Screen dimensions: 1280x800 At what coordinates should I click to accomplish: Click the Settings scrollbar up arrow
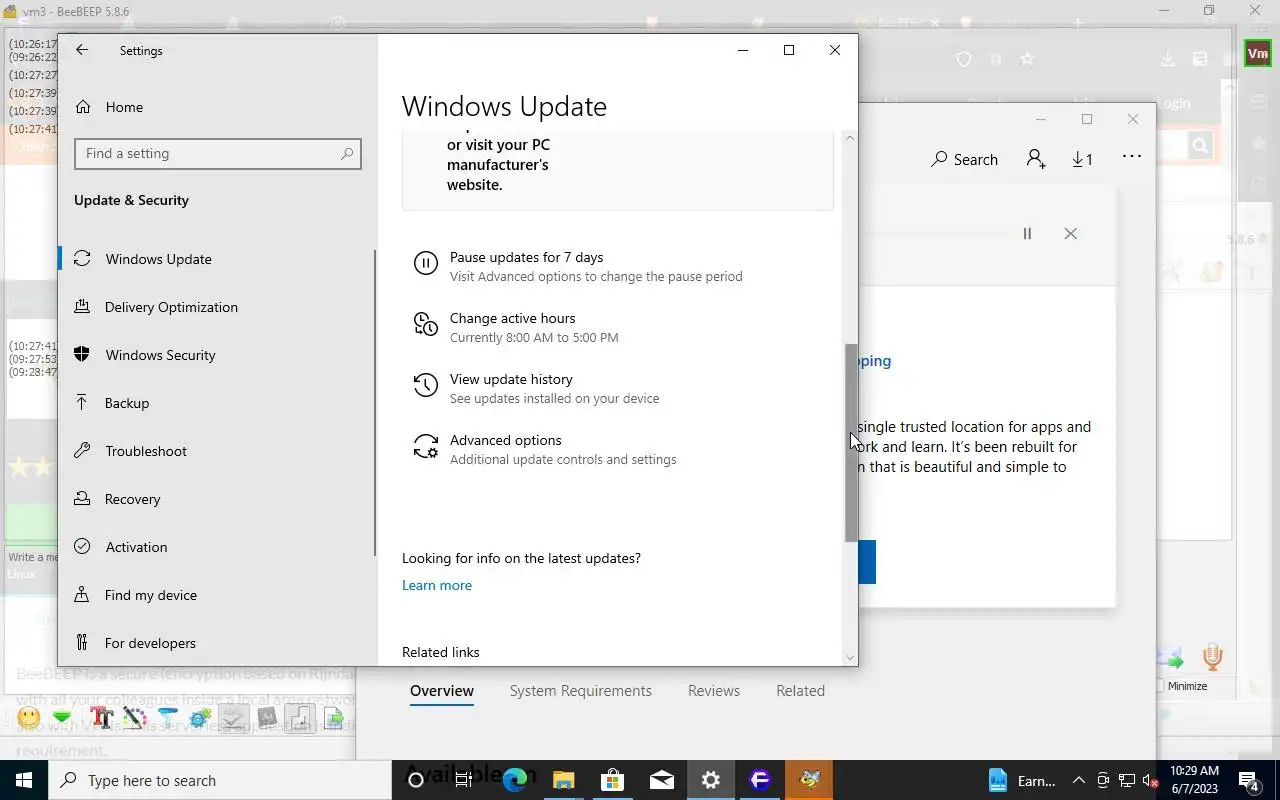point(851,138)
